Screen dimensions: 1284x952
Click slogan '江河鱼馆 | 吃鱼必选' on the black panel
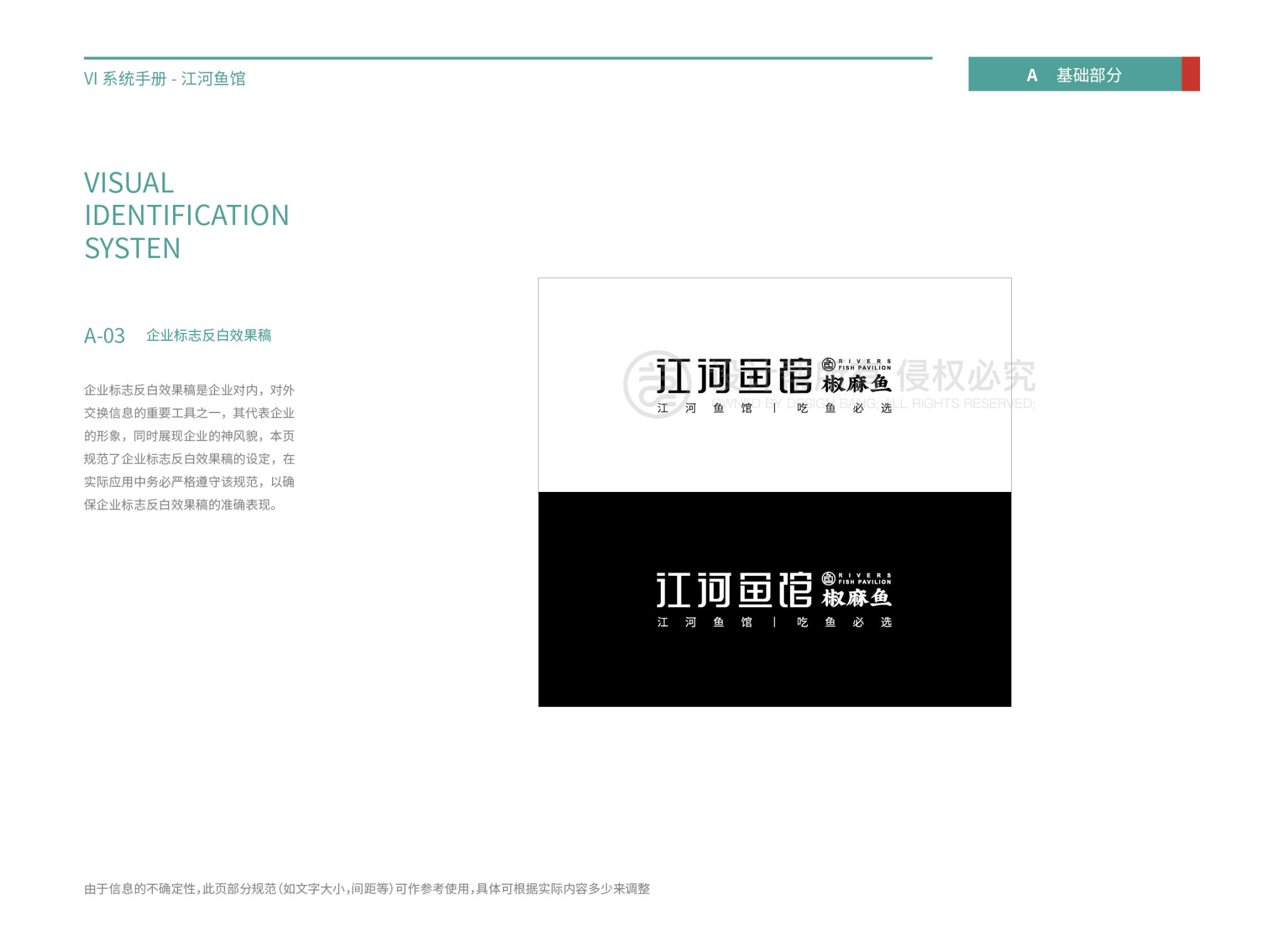(x=774, y=622)
